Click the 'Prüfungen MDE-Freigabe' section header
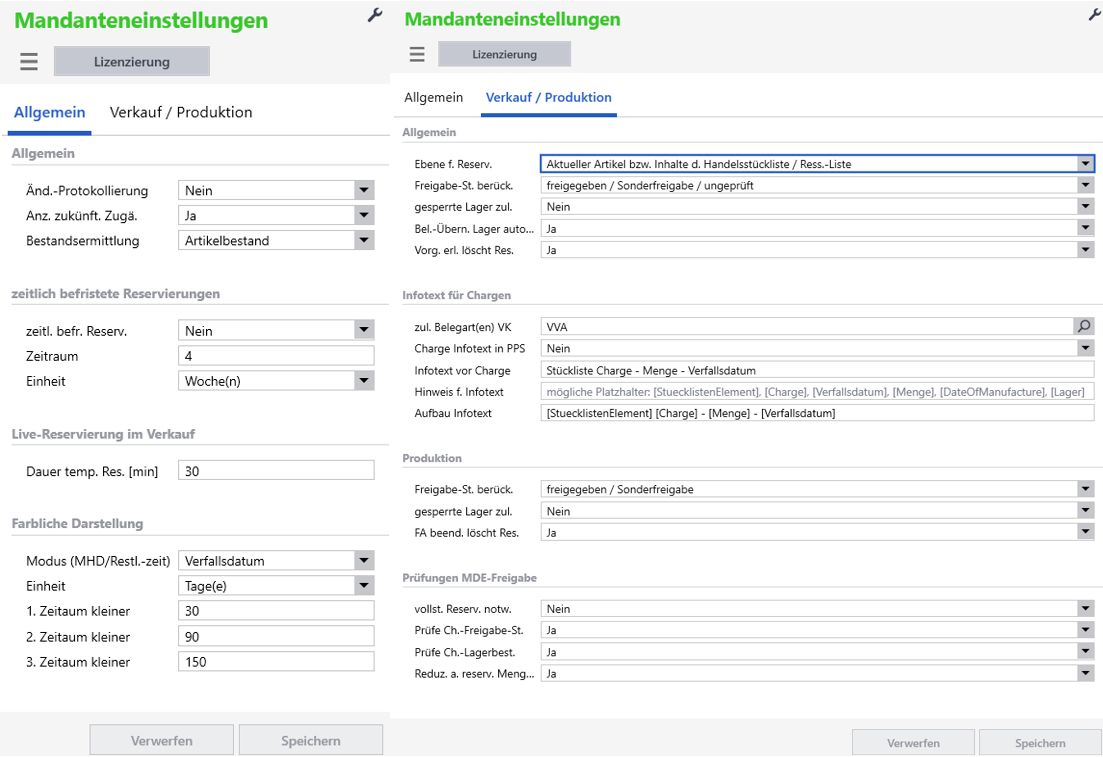1103x757 pixels. tap(469, 578)
